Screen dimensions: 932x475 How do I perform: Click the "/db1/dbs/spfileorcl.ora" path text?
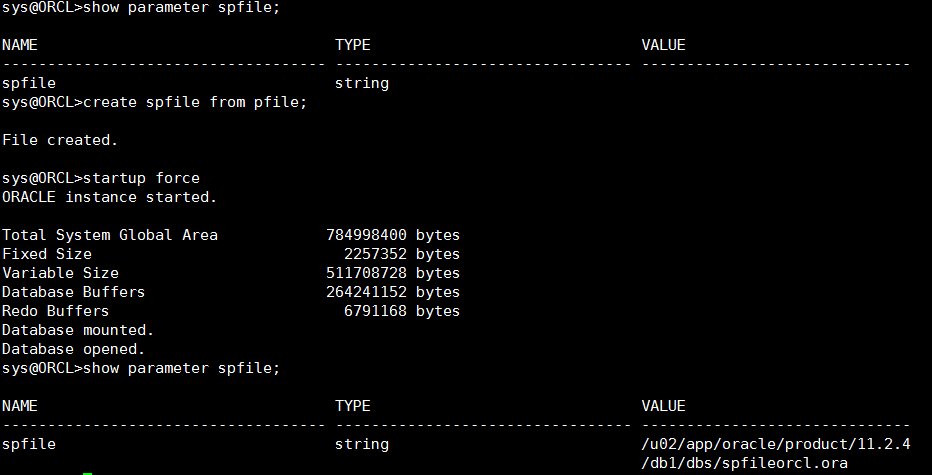click(744, 463)
